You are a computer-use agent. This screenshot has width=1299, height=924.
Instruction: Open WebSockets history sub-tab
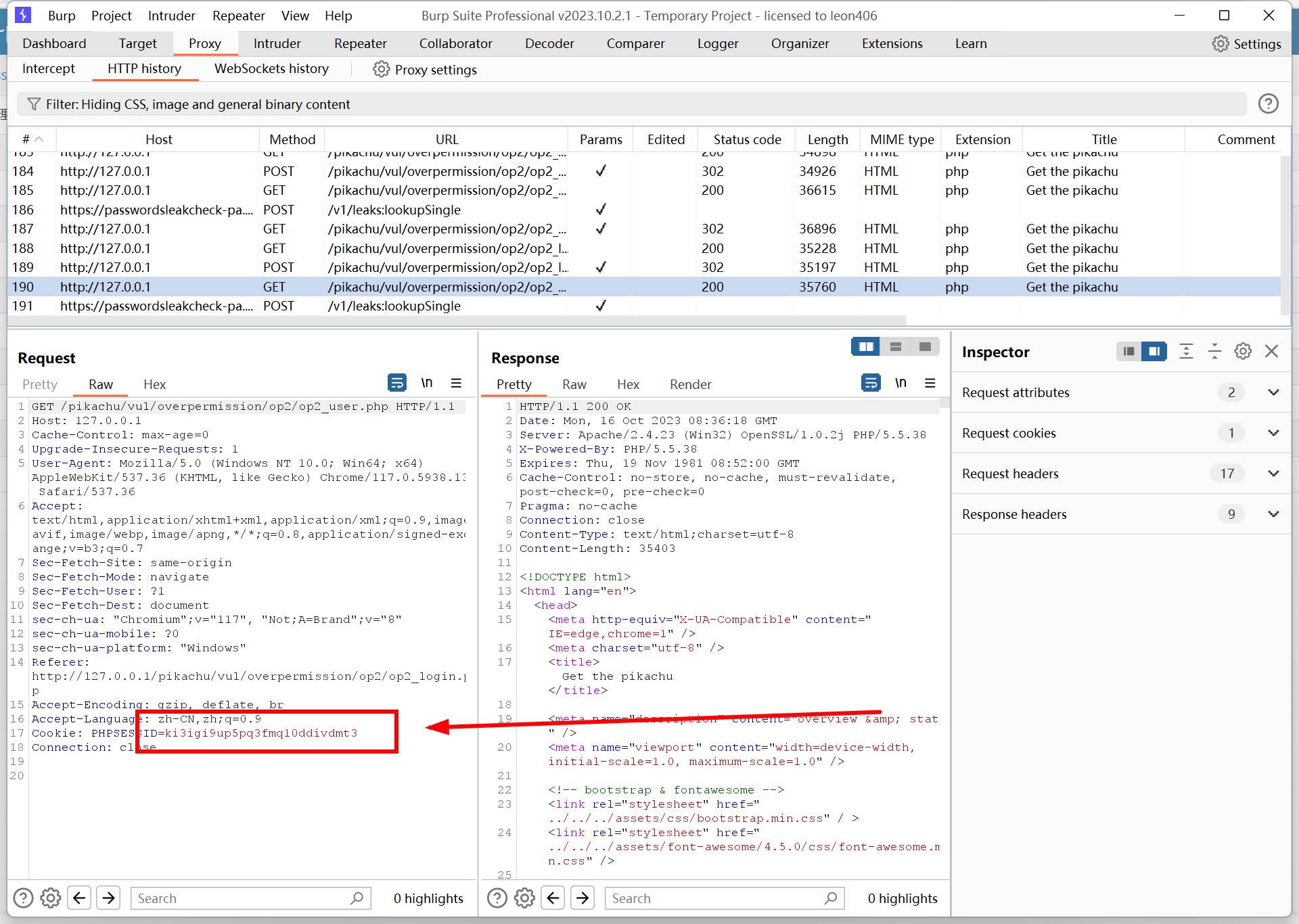pos(271,68)
